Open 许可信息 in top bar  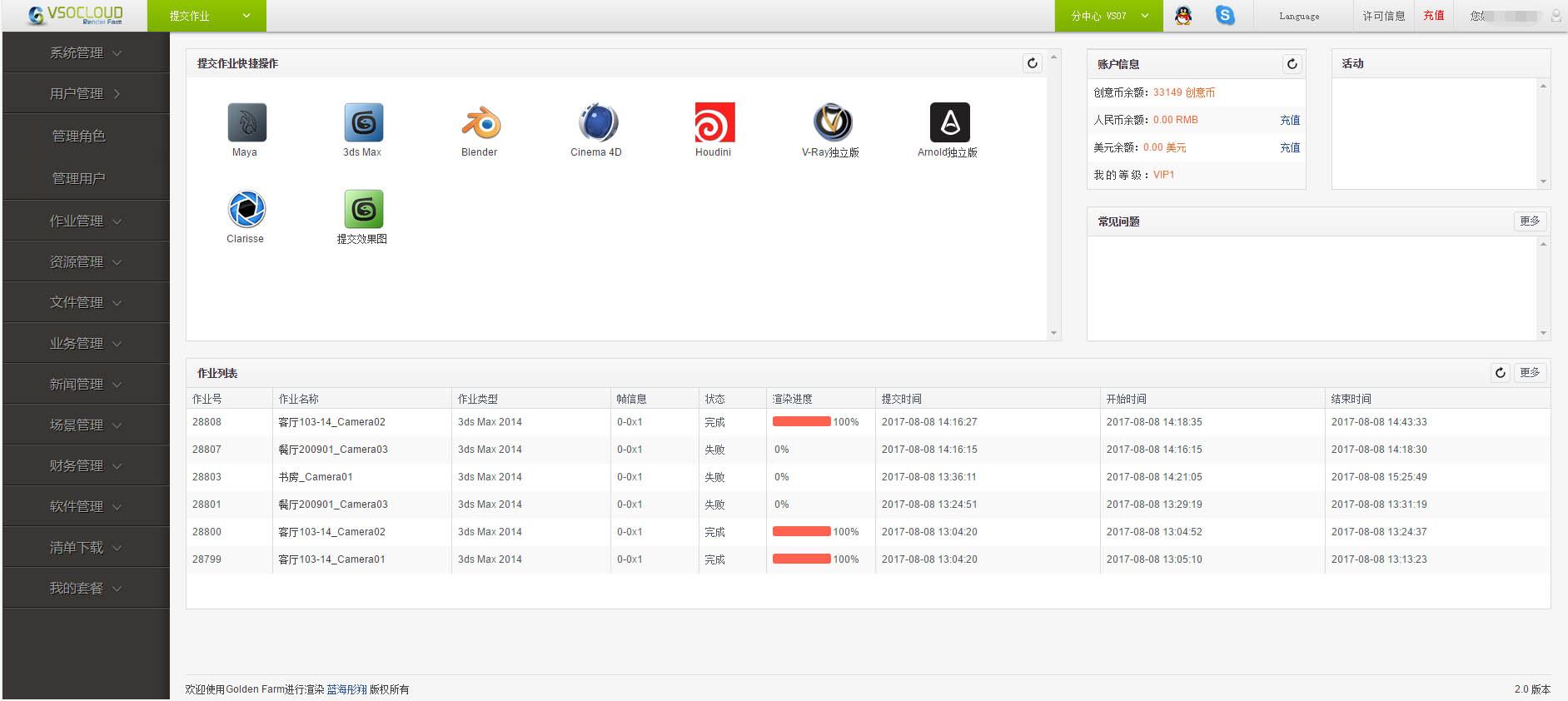(x=1384, y=16)
